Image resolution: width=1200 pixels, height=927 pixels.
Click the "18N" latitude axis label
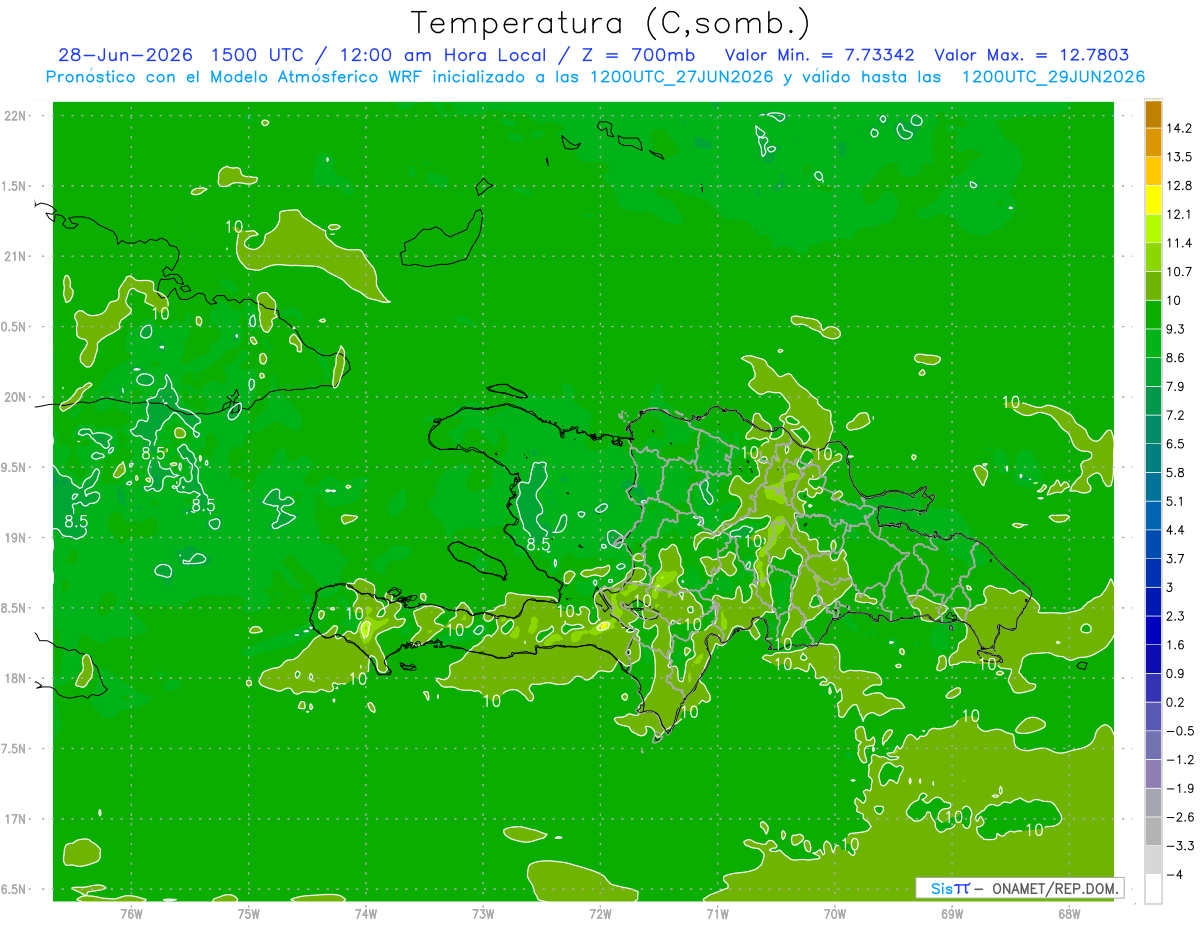point(17,679)
